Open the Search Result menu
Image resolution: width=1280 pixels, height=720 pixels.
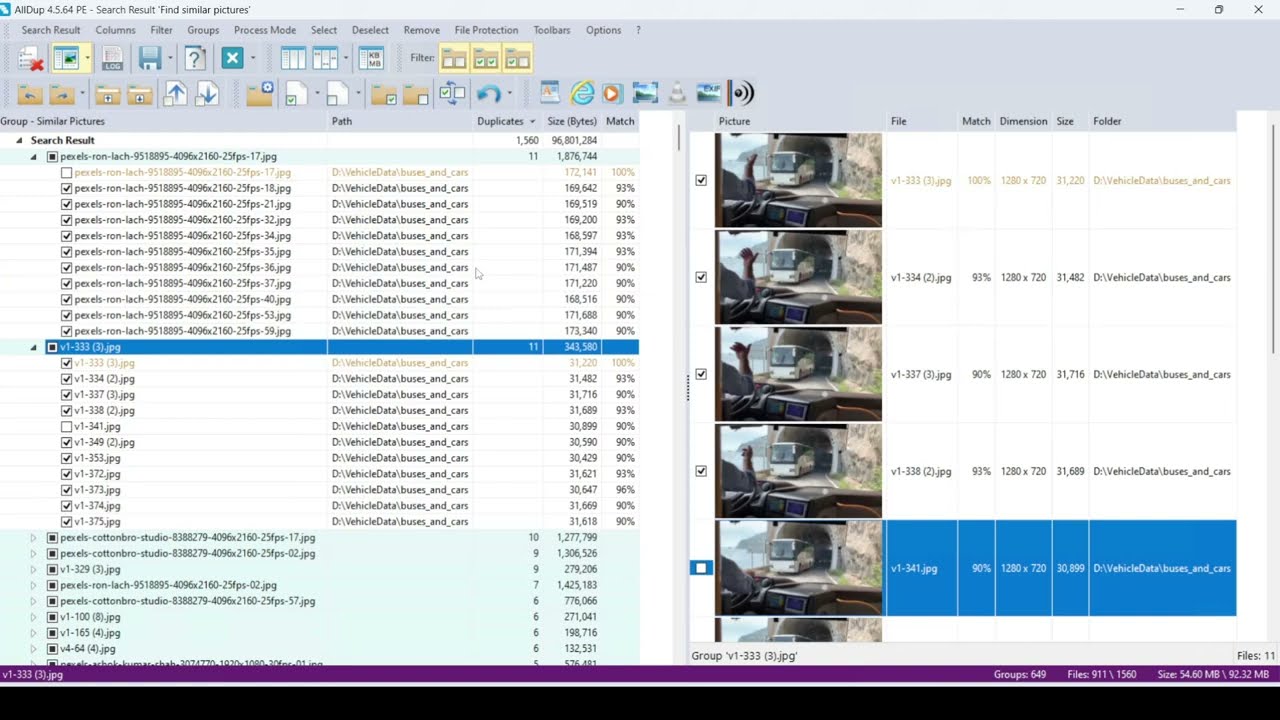click(x=51, y=30)
